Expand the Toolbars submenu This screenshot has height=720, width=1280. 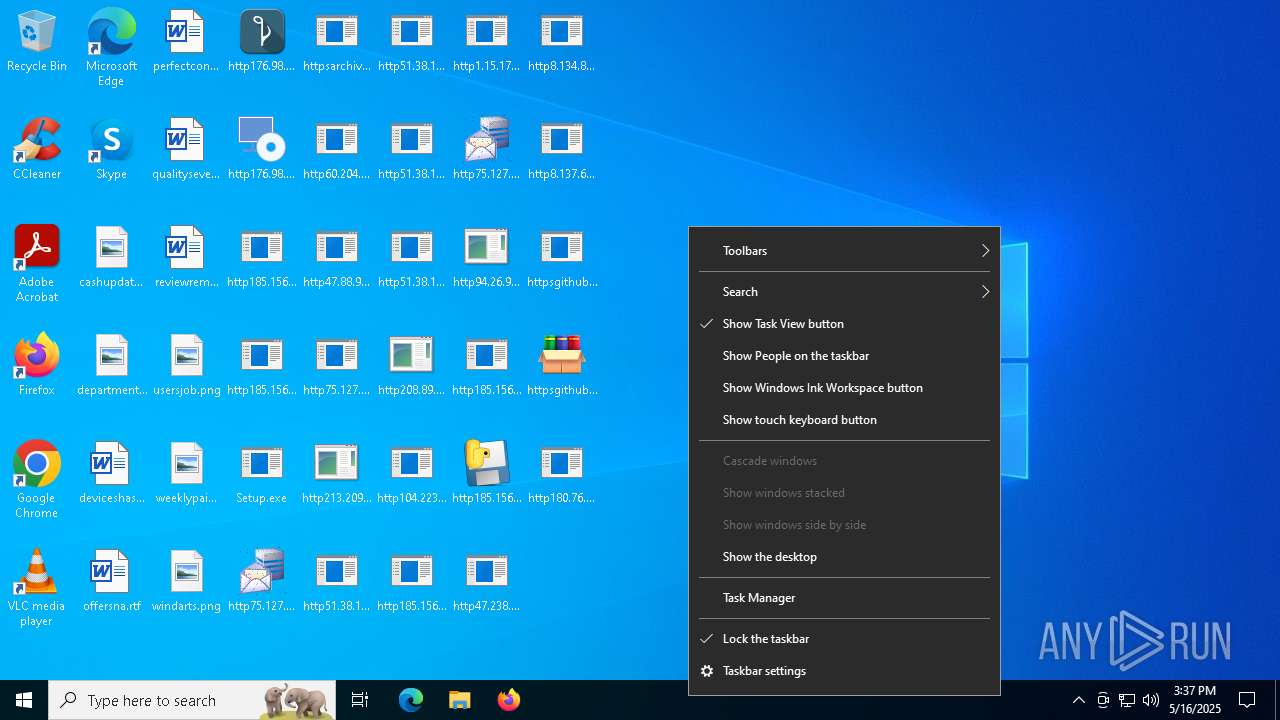tap(844, 251)
